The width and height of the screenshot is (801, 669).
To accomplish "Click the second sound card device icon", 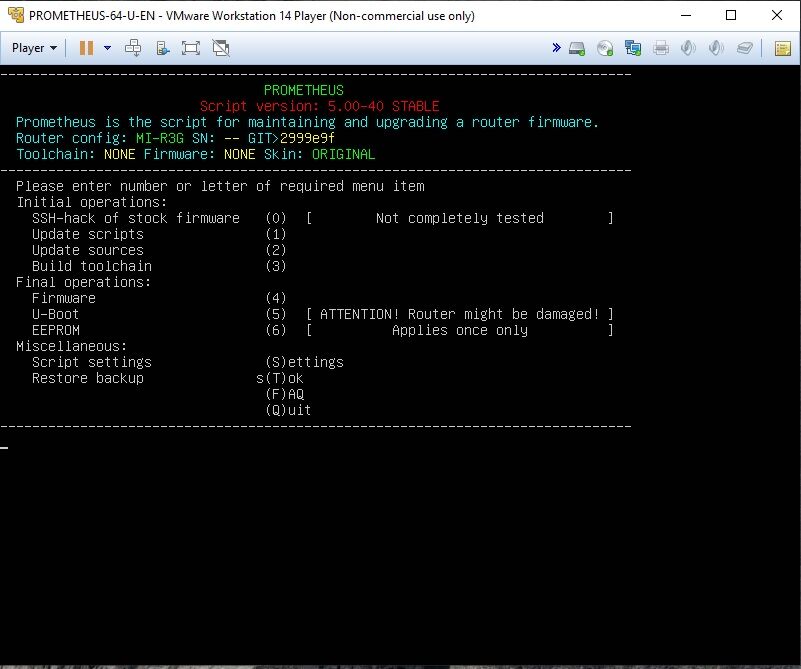I will coord(716,49).
